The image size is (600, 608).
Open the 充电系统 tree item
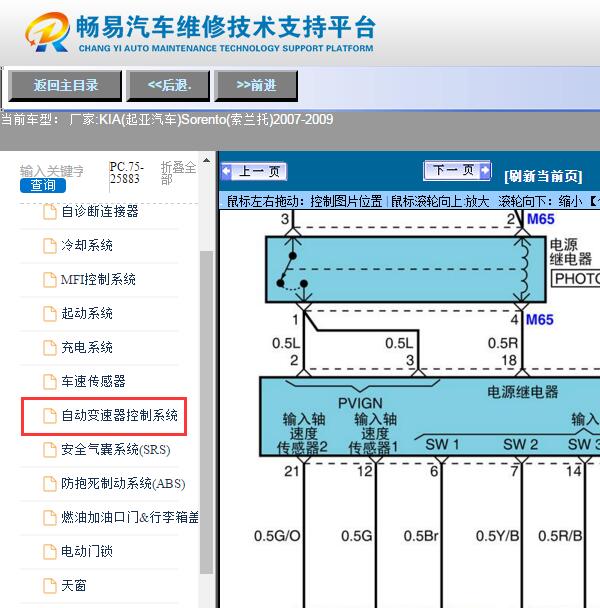click(87, 347)
